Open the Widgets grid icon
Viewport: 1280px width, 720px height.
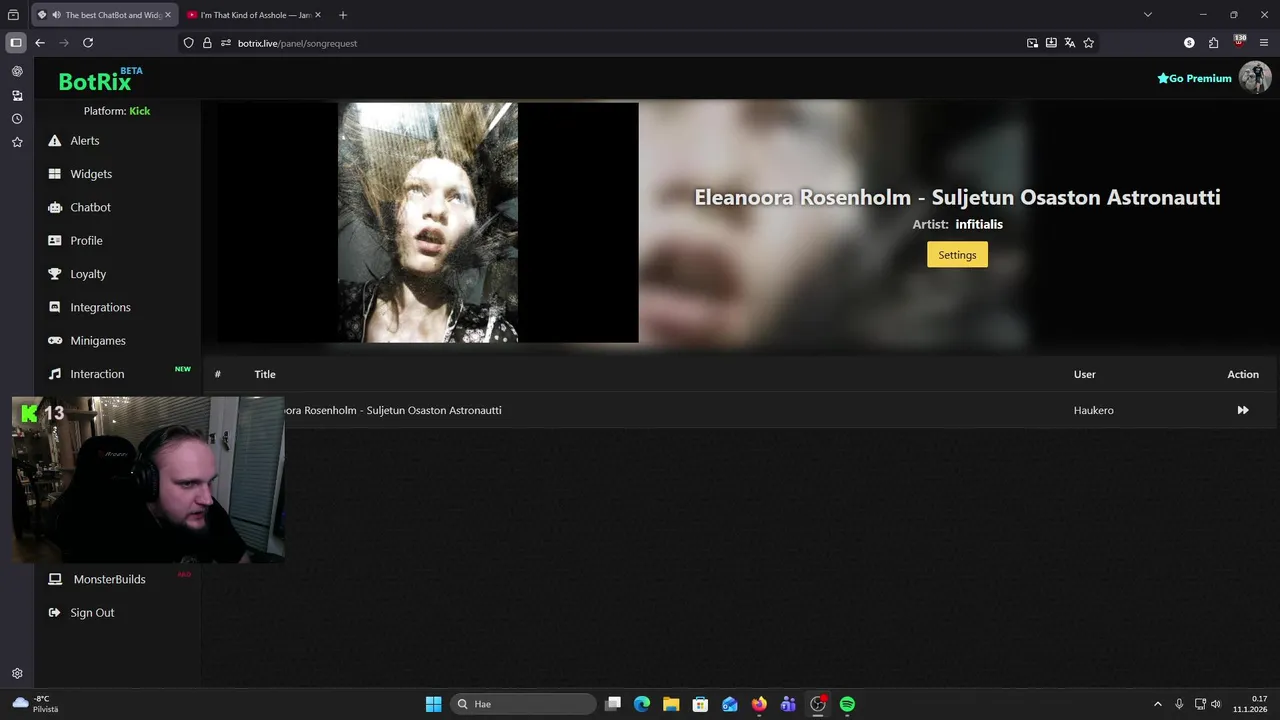[55, 174]
